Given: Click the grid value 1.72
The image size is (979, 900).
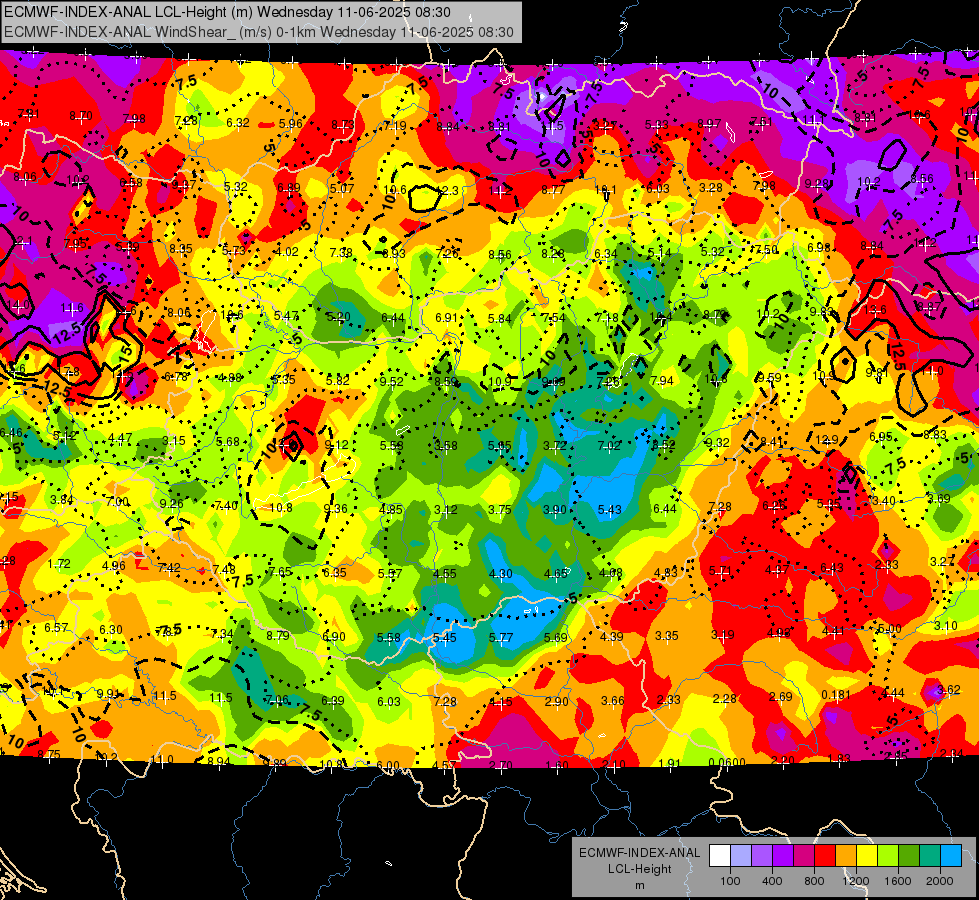Looking at the screenshot, I should (59, 564).
